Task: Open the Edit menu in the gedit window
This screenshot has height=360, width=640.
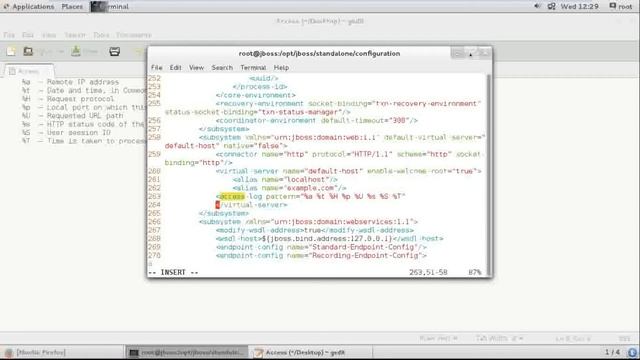Action: tap(28, 35)
